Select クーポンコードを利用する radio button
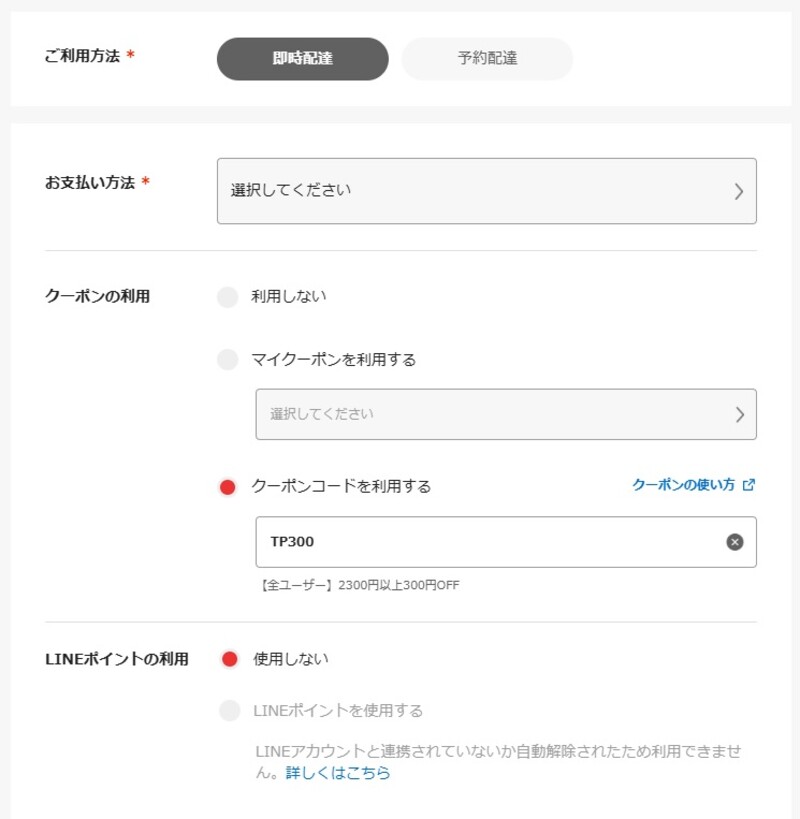The width and height of the screenshot is (800, 819). (228, 487)
